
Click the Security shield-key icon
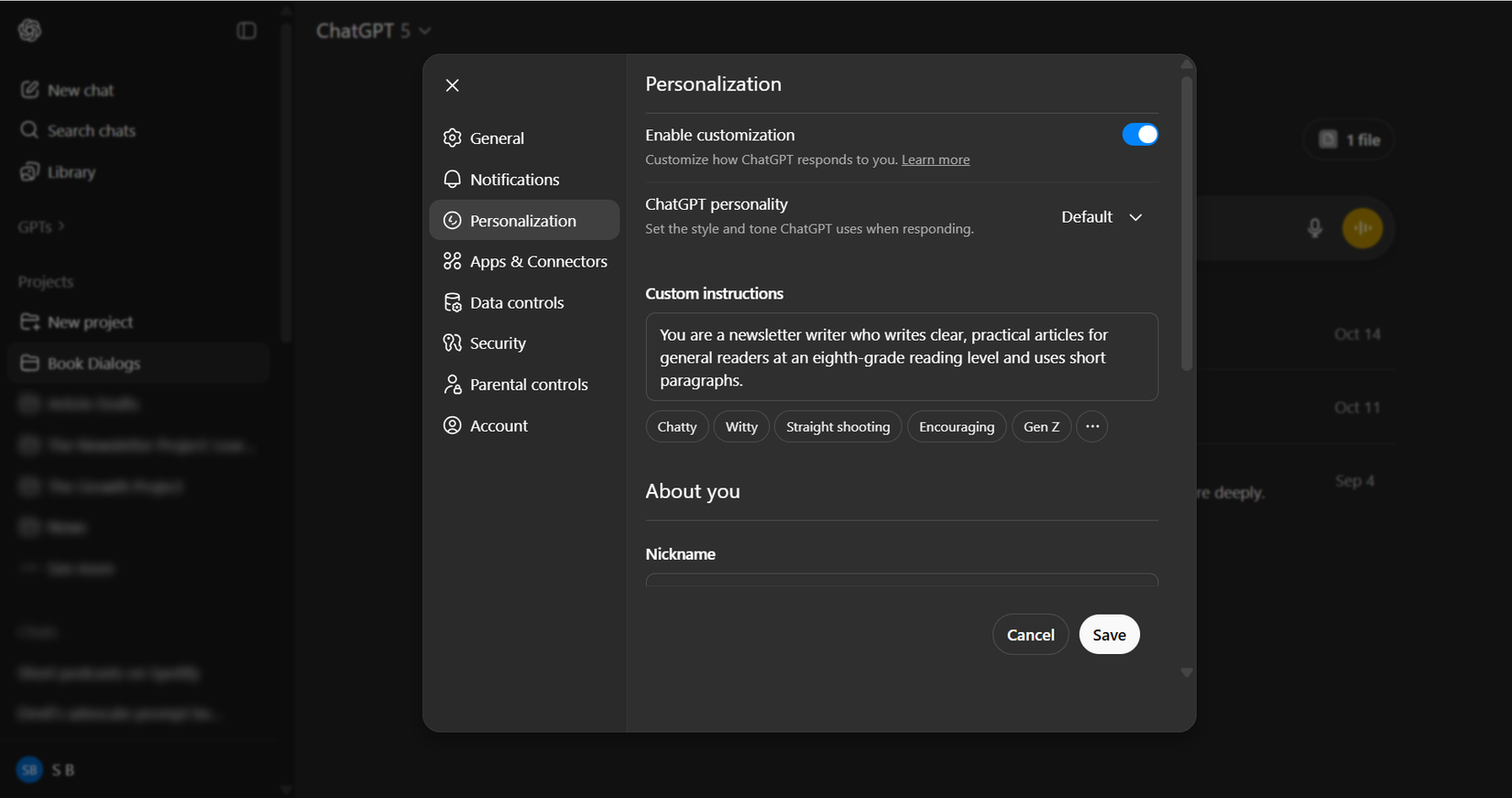point(453,343)
